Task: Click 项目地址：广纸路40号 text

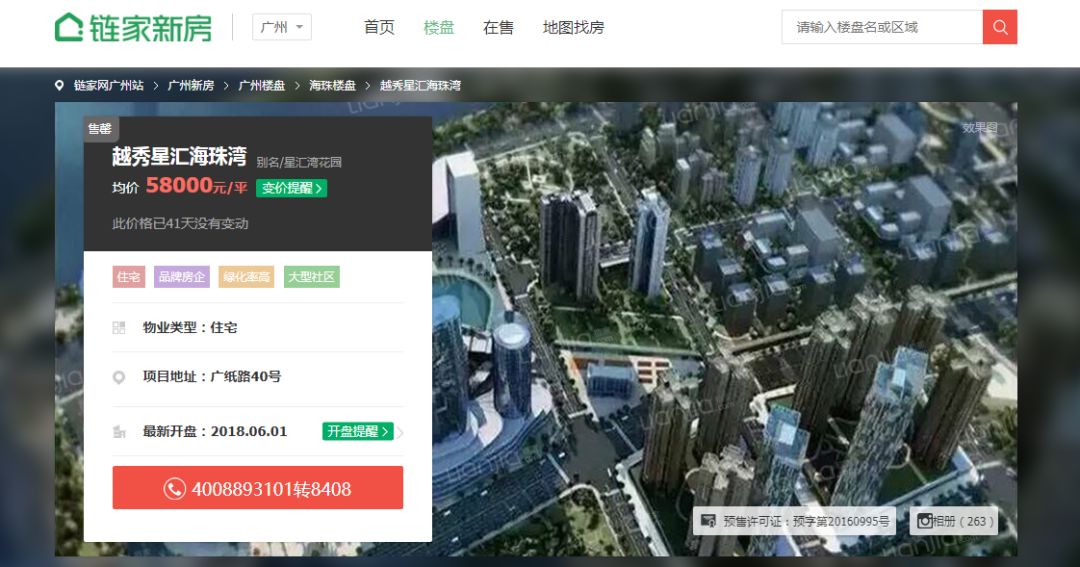Action: 212,376
